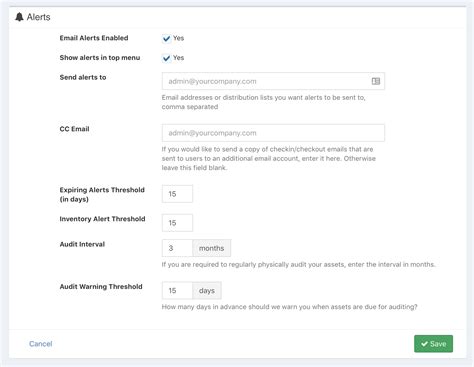Click the days unit label on Audit Warning Threshold
The width and height of the screenshot is (474, 367).
[207, 290]
